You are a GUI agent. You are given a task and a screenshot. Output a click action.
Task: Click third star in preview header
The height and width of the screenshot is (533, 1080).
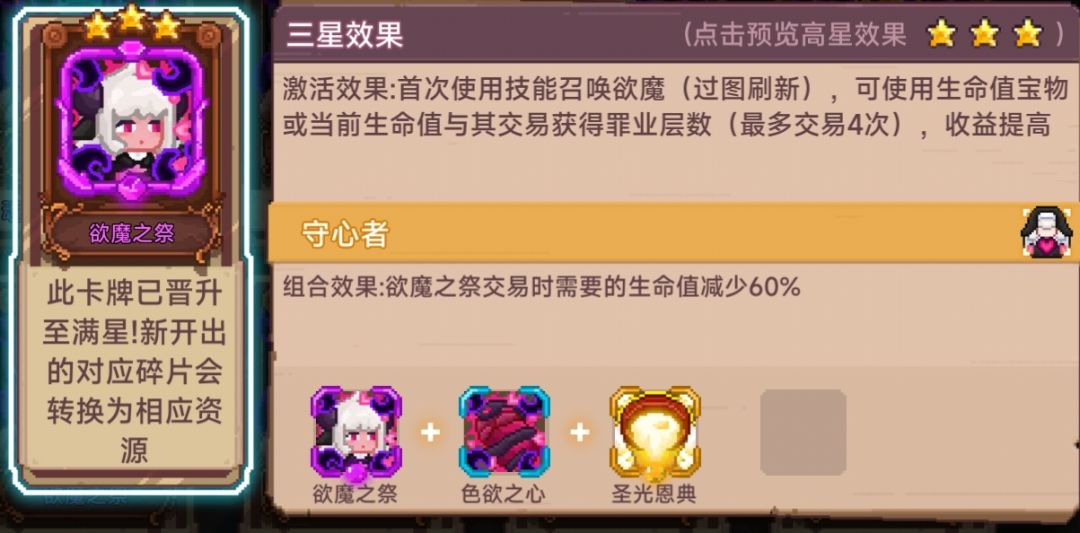[1028, 33]
